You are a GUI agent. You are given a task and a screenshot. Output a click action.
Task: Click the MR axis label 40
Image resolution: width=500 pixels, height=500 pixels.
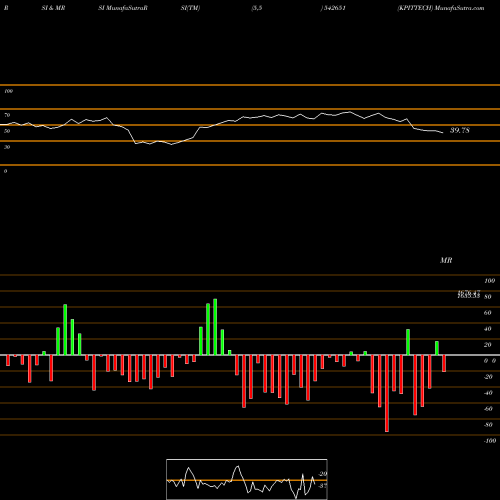[x=488, y=329]
